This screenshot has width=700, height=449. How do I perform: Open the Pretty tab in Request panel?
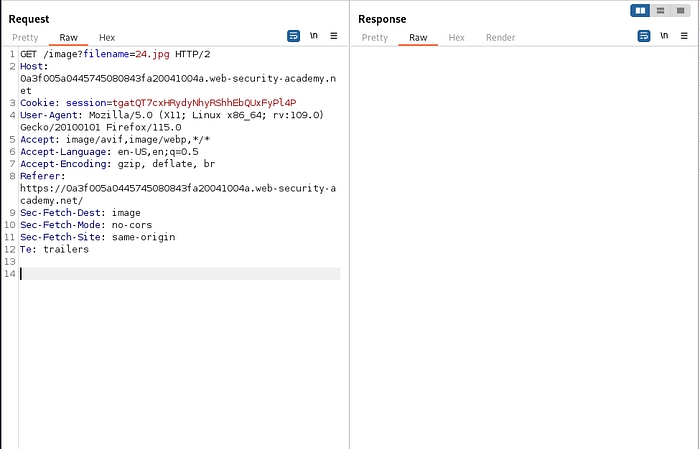(x=25, y=37)
